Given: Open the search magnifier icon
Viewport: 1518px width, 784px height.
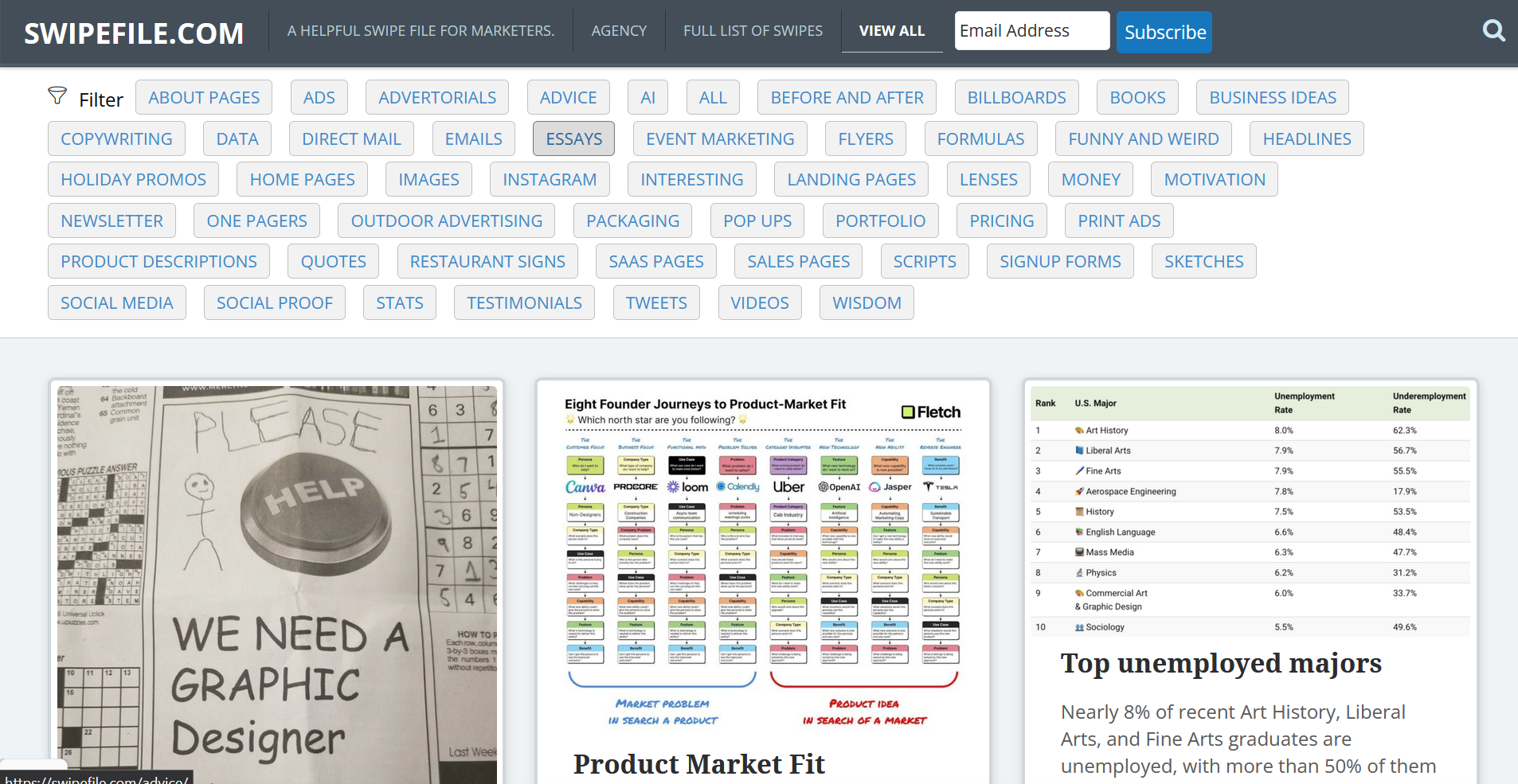Looking at the screenshot, I should coord(1493,31).
